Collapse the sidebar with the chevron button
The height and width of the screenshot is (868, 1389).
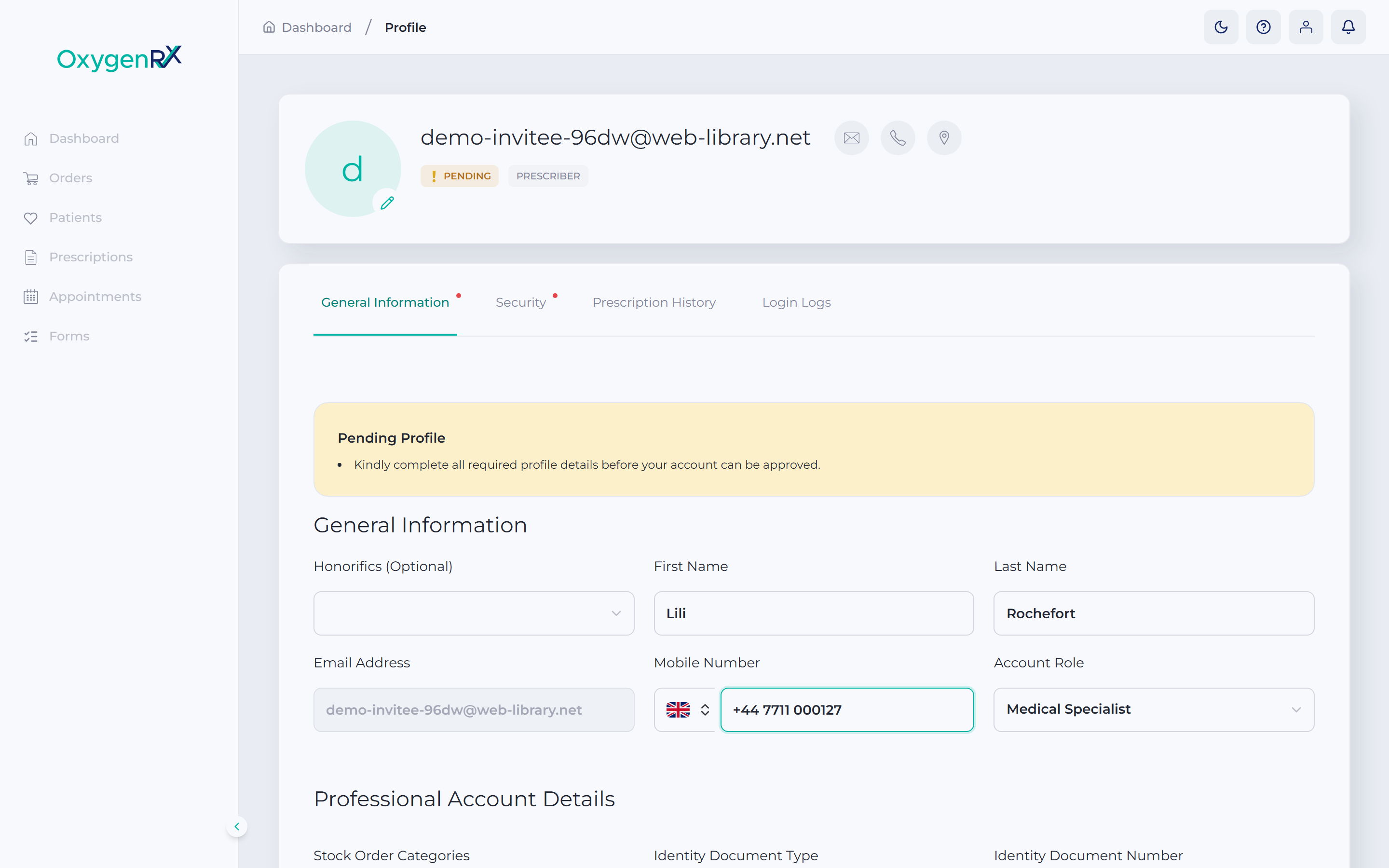pyautogui.click(x=236, y=827)
